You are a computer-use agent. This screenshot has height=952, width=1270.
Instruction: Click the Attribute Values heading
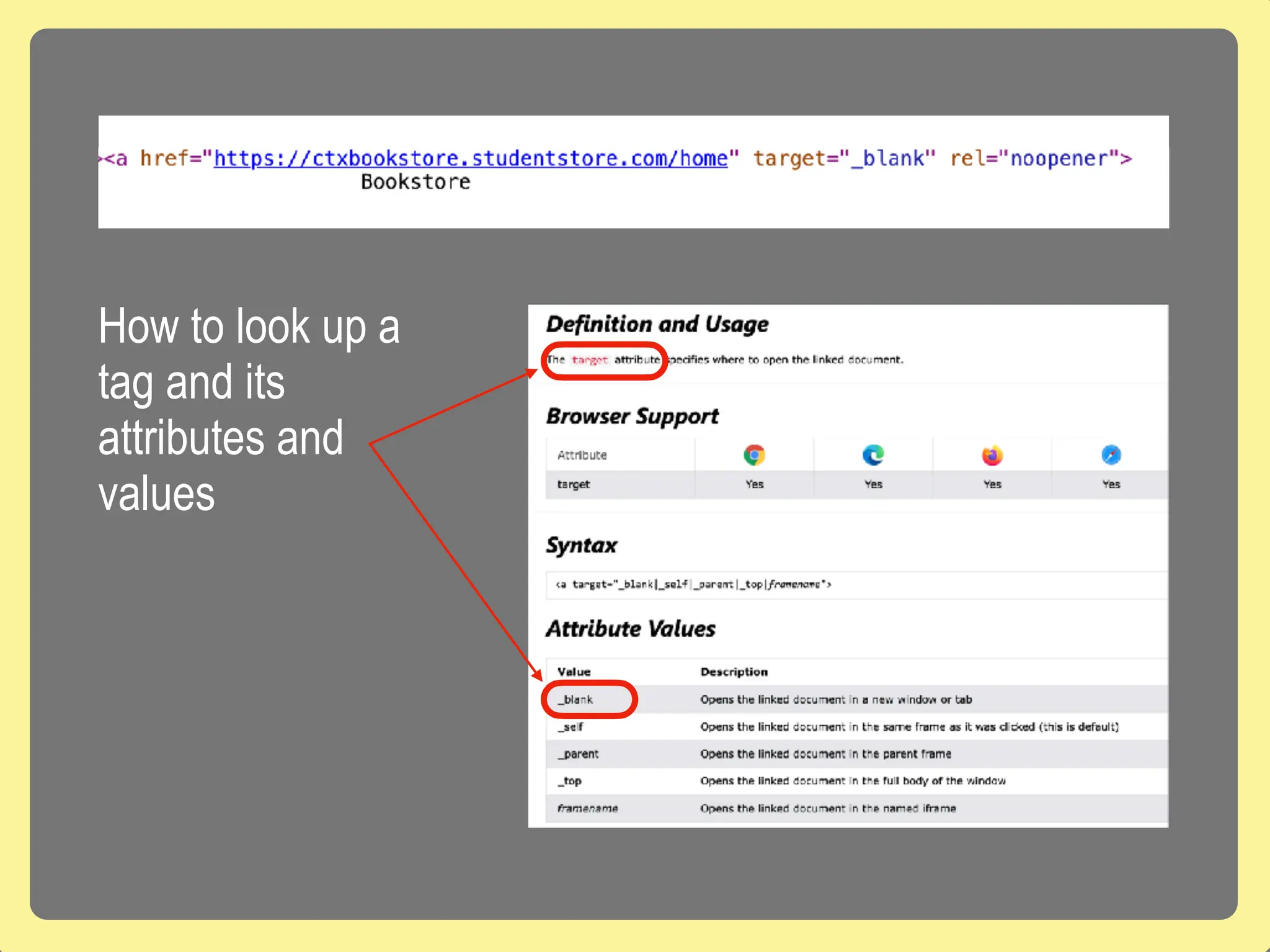631,629
